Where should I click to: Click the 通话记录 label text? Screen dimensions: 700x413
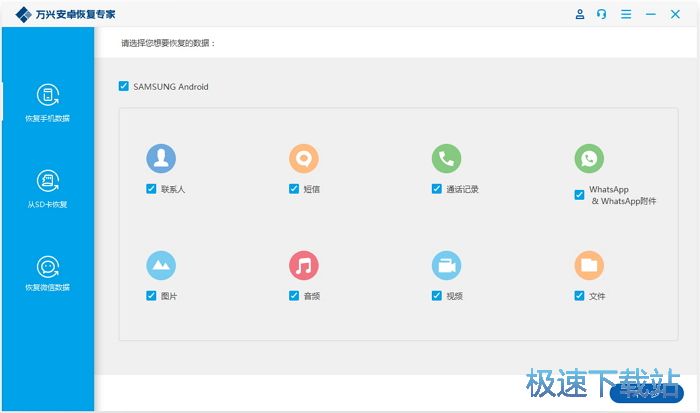pyautogui.click(x=462, y=189)
